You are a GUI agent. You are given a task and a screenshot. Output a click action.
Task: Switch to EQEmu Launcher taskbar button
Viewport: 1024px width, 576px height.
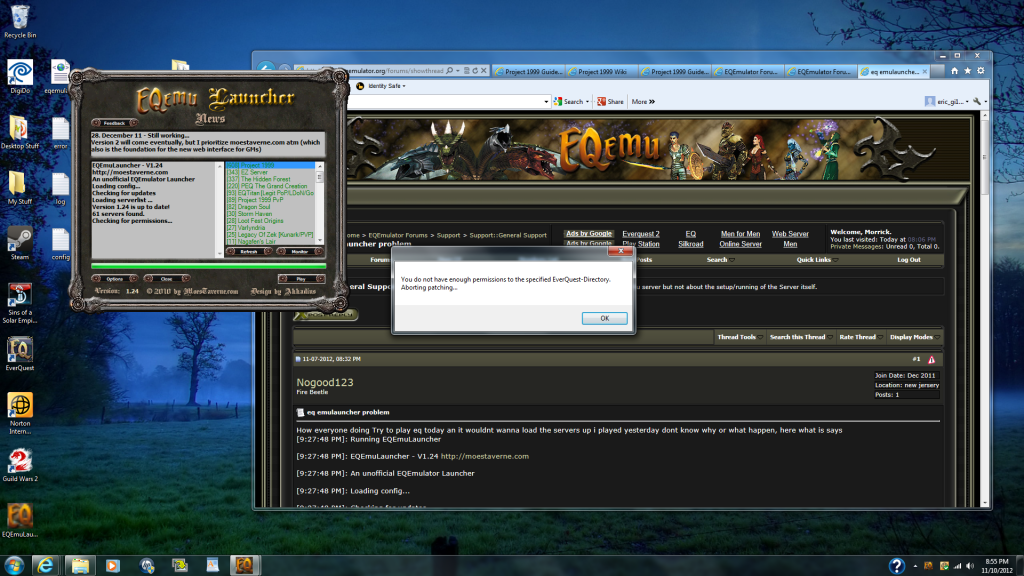pyautogui.click(x=244, y=566)
